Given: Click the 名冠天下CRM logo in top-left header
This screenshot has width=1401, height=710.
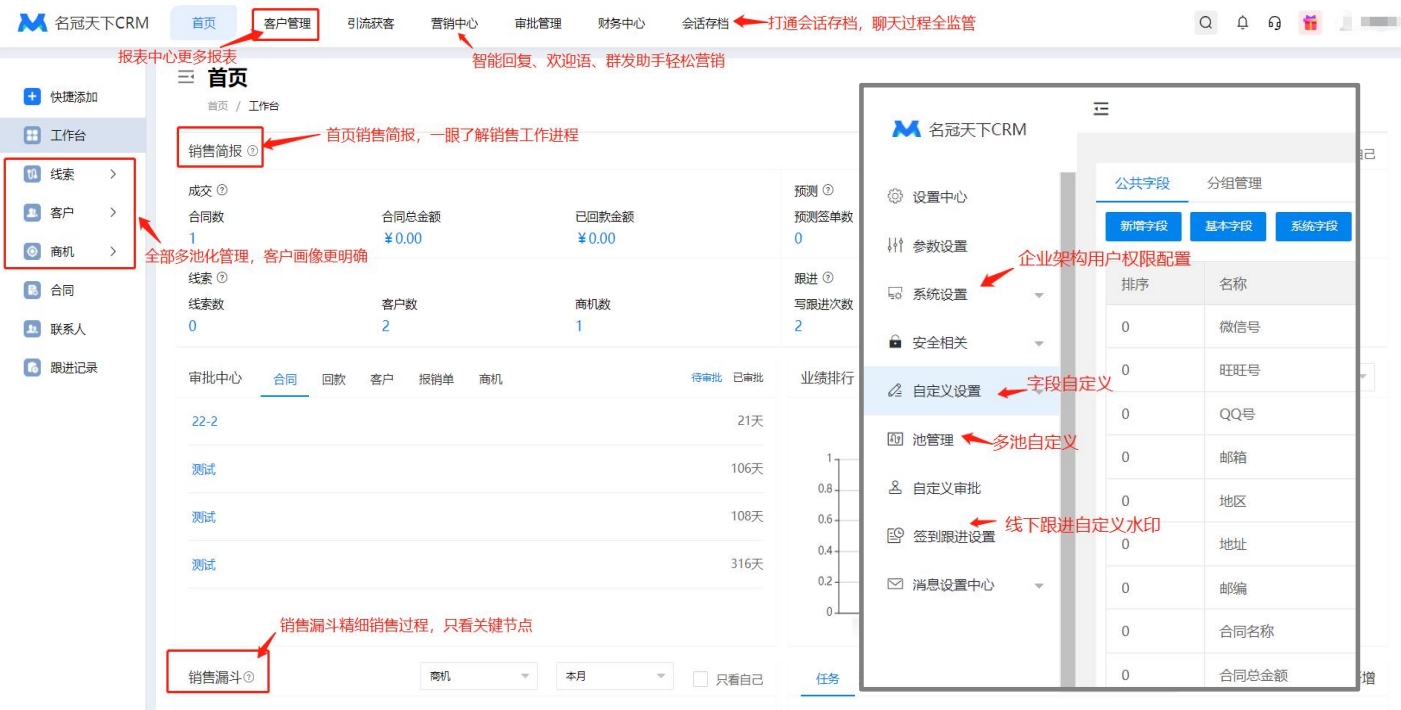Looking at the screenshot, I should pyautogui.click(x=84, y=23).
